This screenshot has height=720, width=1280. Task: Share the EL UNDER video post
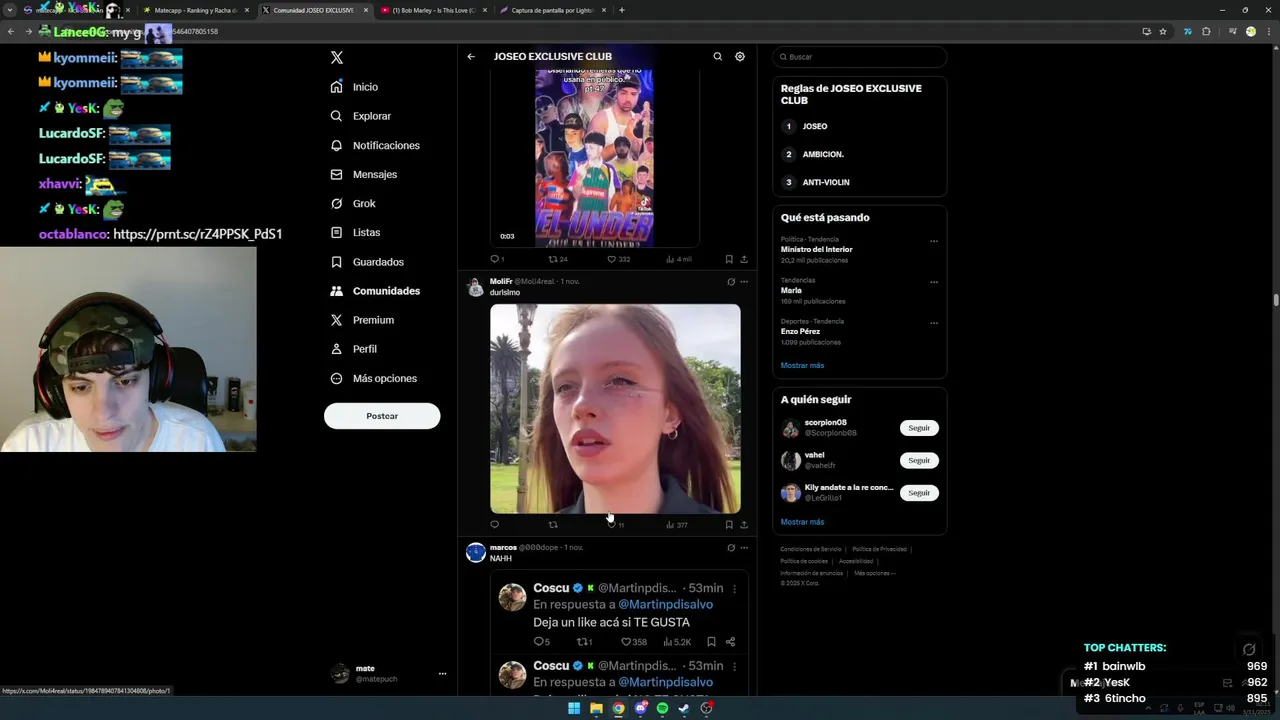744,259
